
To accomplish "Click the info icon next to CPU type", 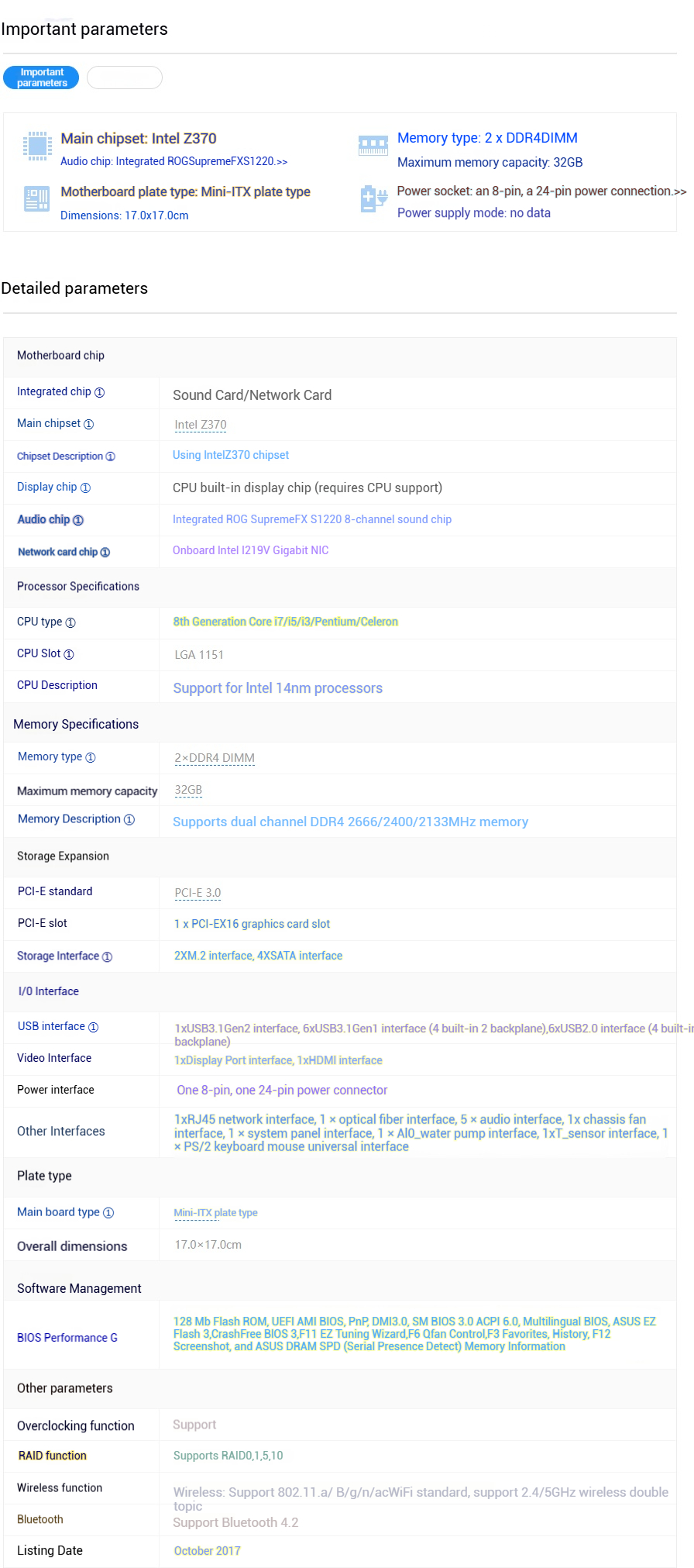I will [70, 622].
